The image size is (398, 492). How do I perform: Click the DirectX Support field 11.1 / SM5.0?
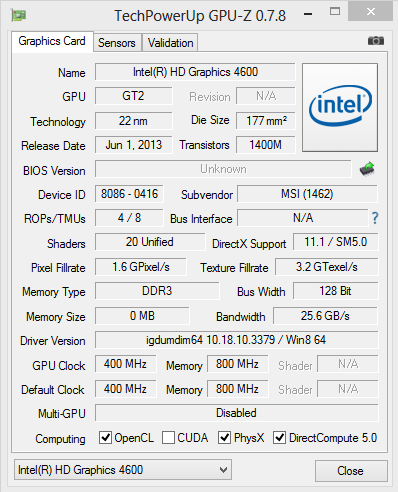[336, 242]
